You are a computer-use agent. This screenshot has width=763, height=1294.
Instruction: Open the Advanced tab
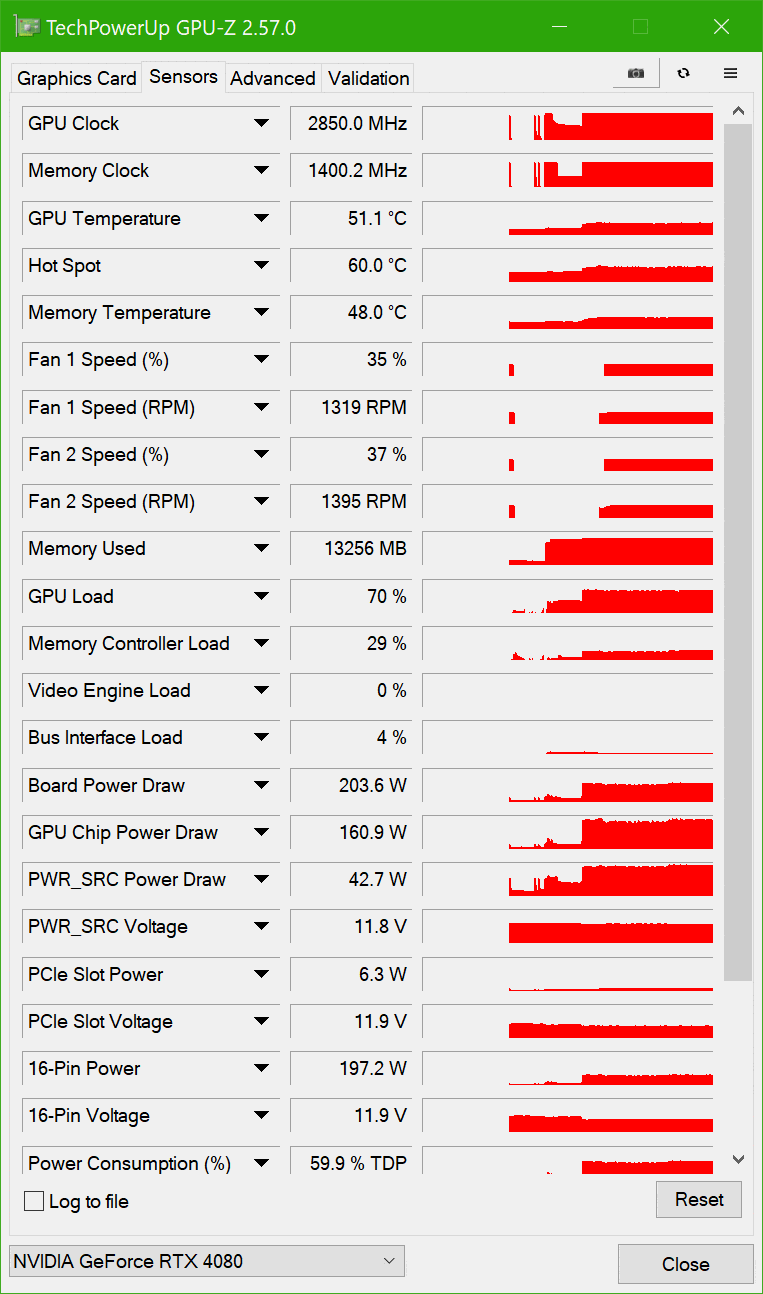click(272, 78)
